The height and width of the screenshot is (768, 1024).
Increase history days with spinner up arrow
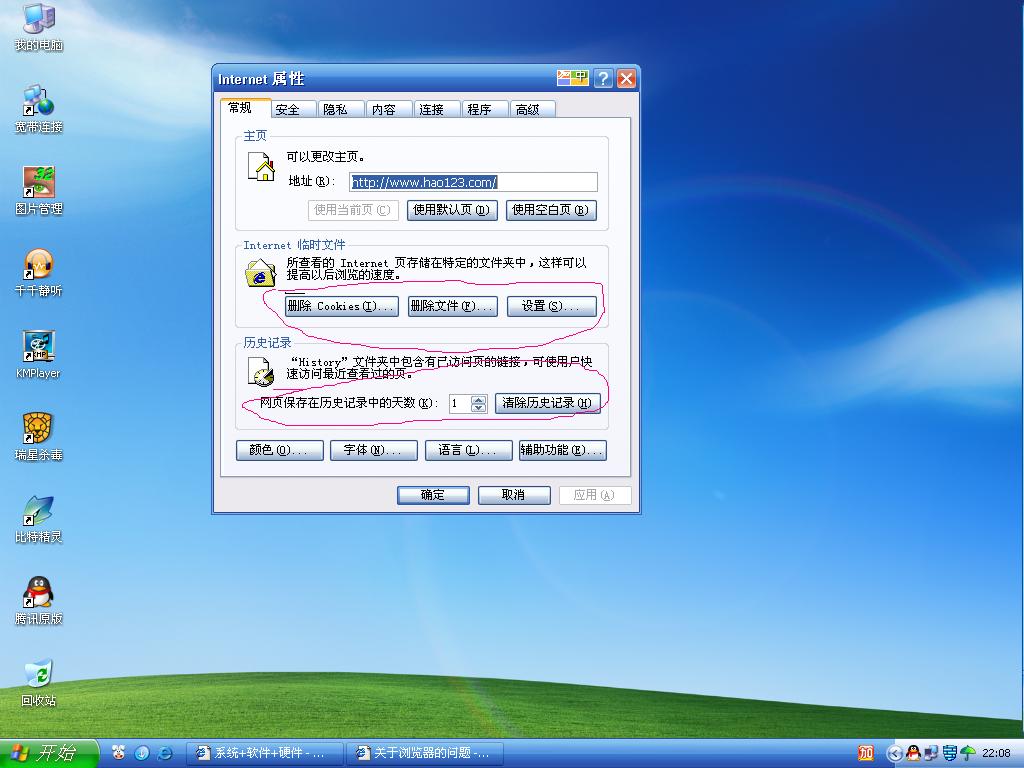tap(478, 399)
